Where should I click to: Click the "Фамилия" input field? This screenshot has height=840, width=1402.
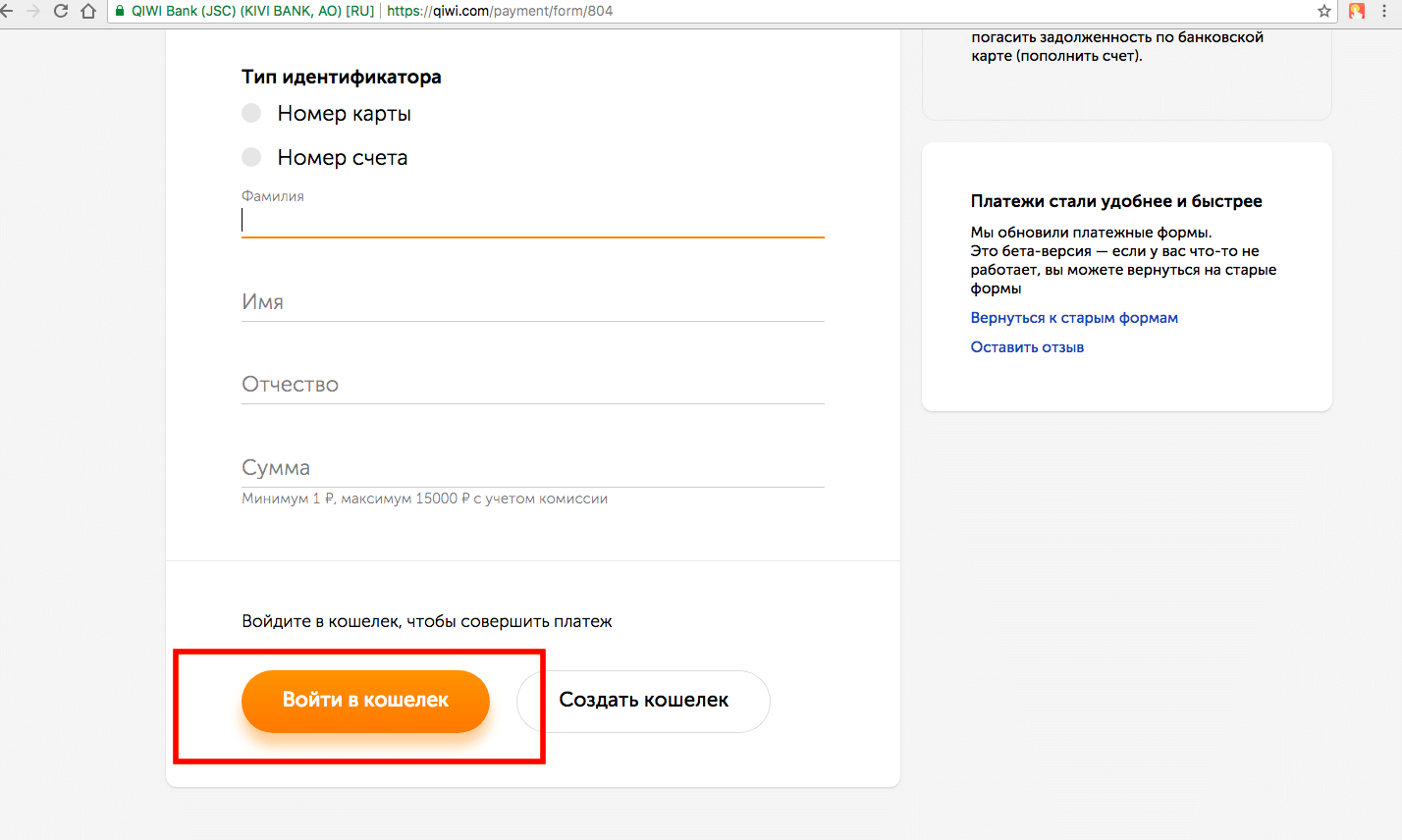[x=532, y=222]
